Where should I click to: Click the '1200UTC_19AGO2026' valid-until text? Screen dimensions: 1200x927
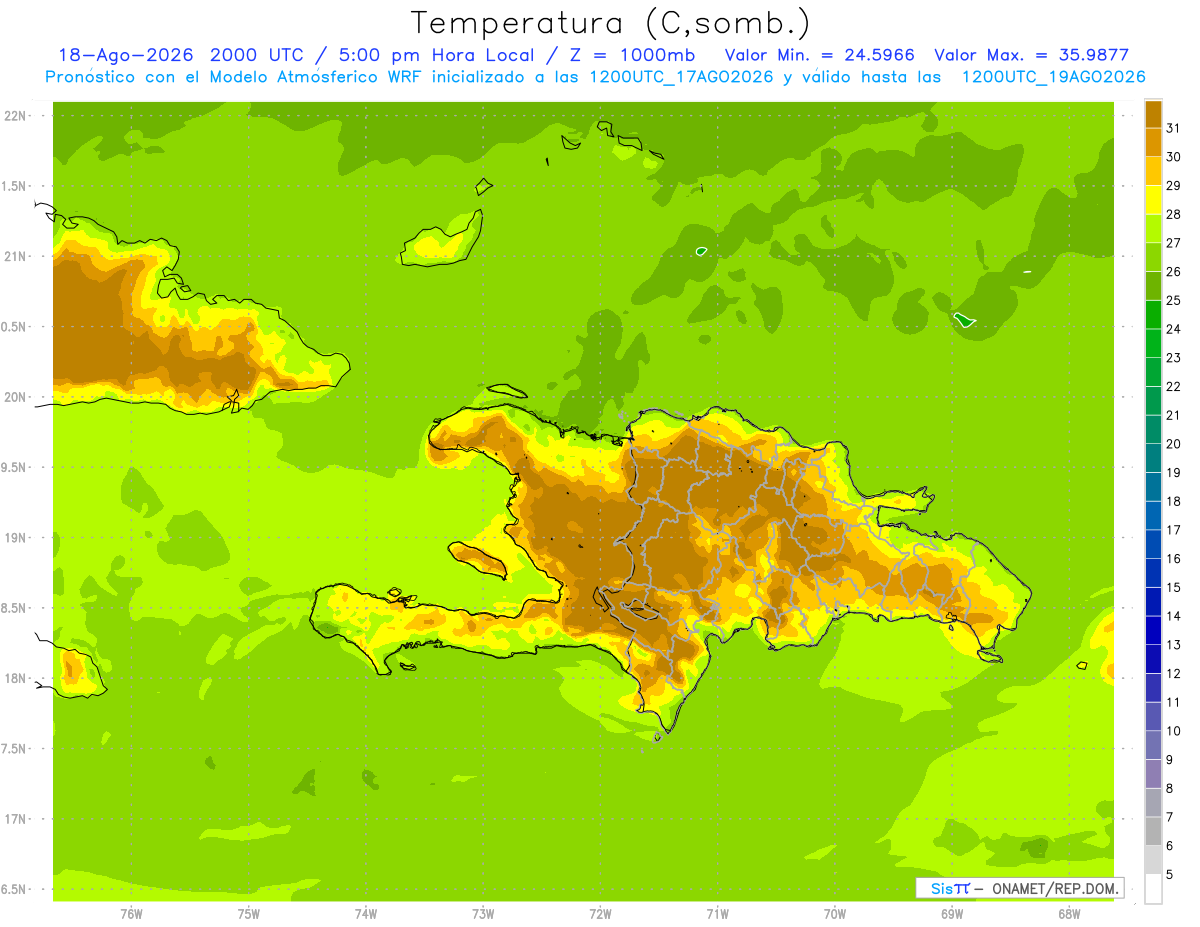click(1053, 77)
